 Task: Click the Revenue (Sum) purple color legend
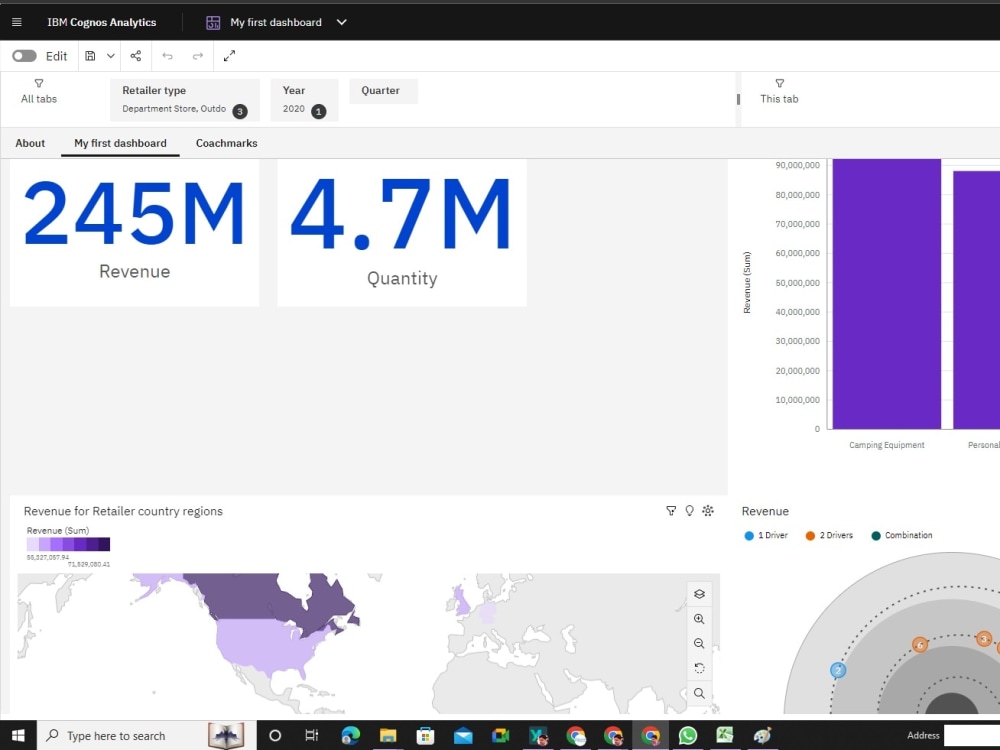[68, 544]
